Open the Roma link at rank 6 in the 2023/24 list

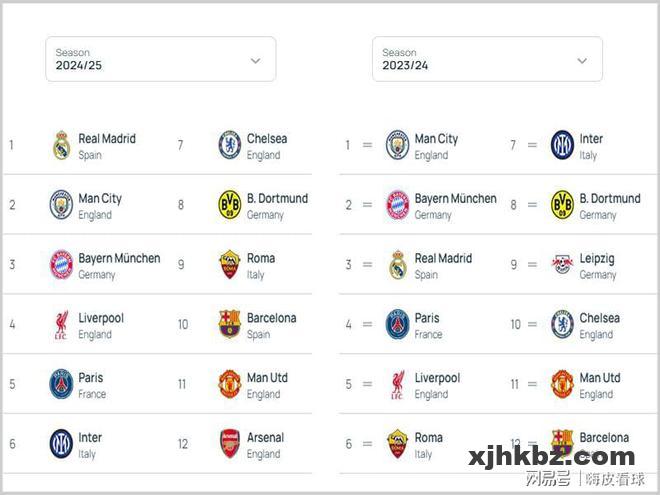click(428, 438)
